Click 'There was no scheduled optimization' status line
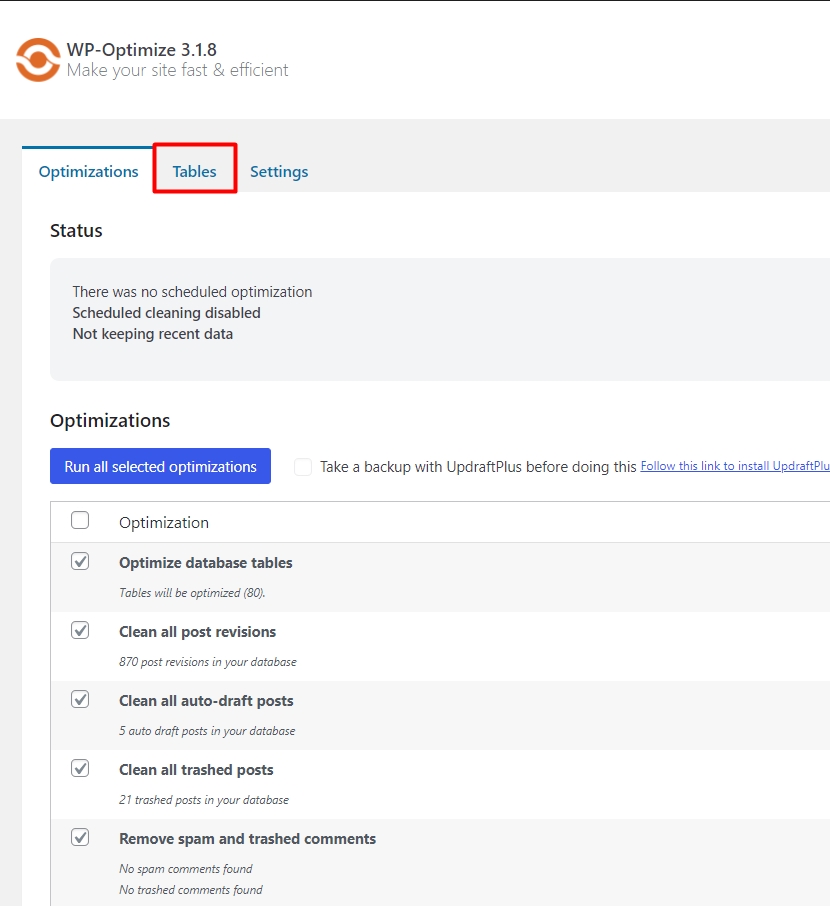 [x=192, y=292]
